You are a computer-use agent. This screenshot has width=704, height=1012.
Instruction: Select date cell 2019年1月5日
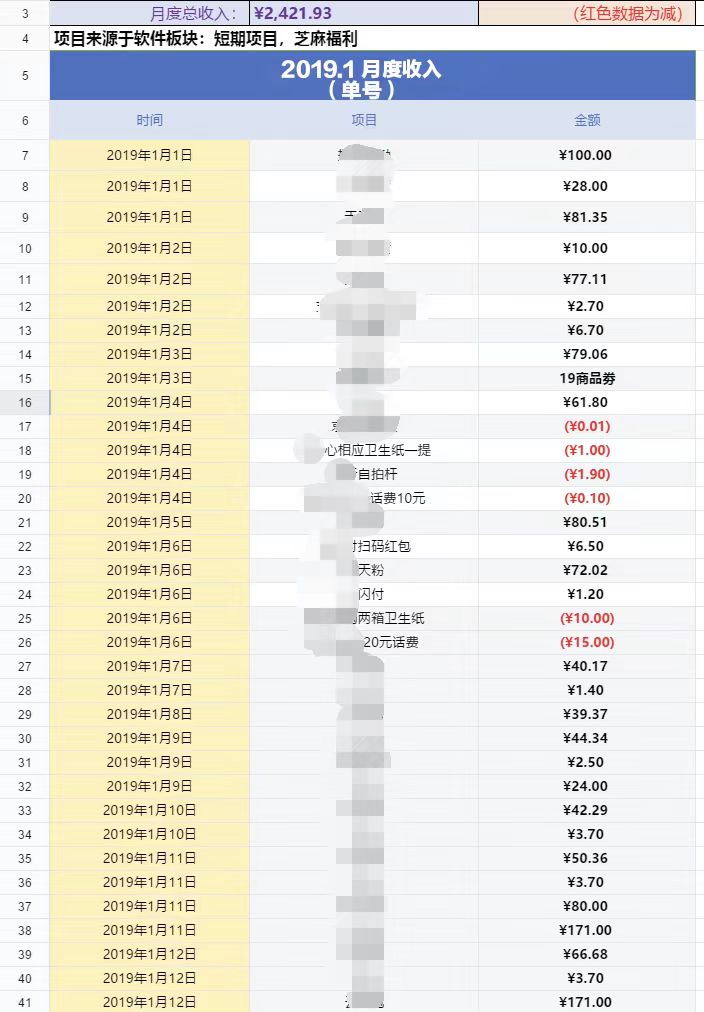click(150, 522)
